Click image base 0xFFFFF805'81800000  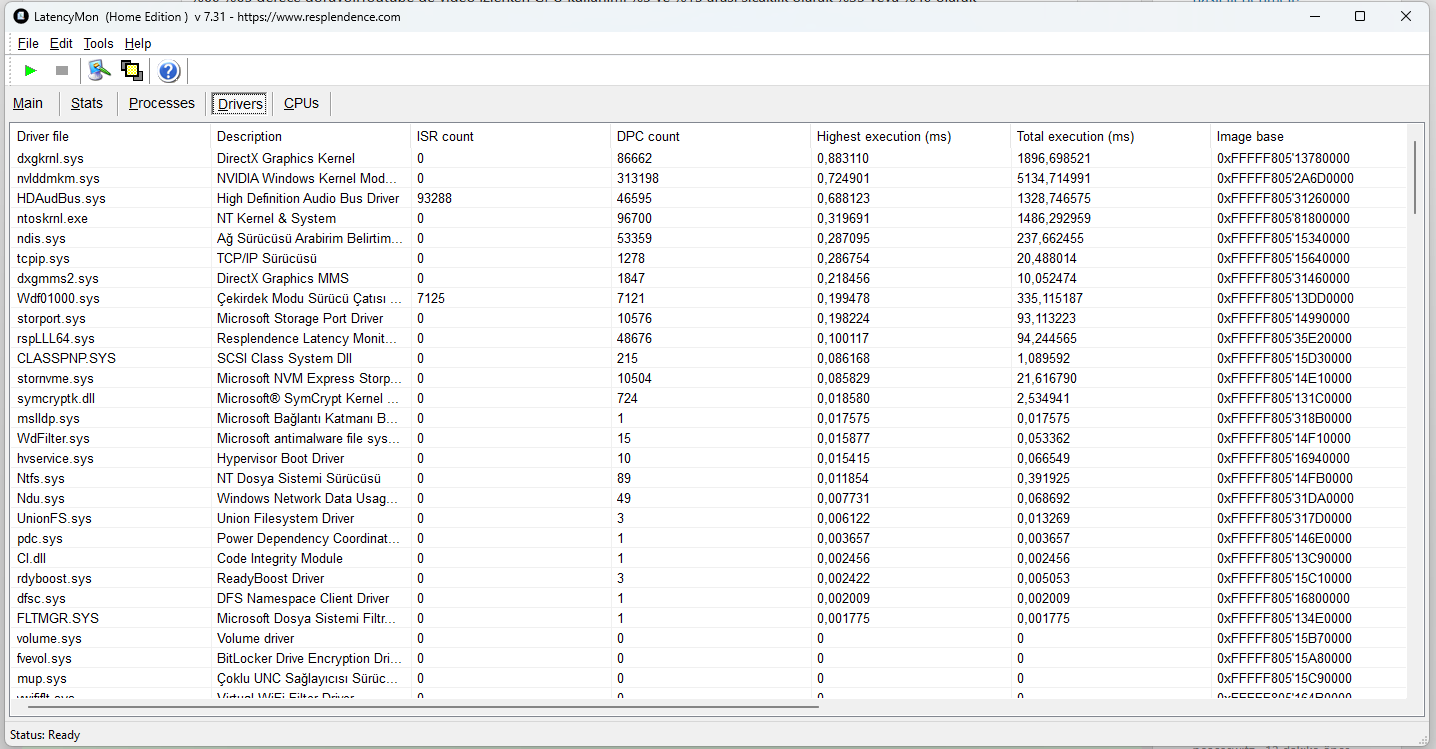pyautogui.click(x=1283, y=218)
